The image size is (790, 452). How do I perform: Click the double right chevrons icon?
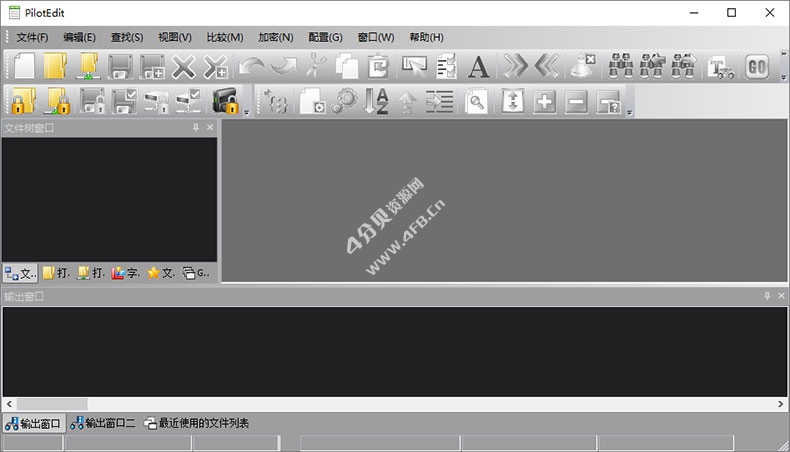[x=515, y=66]
